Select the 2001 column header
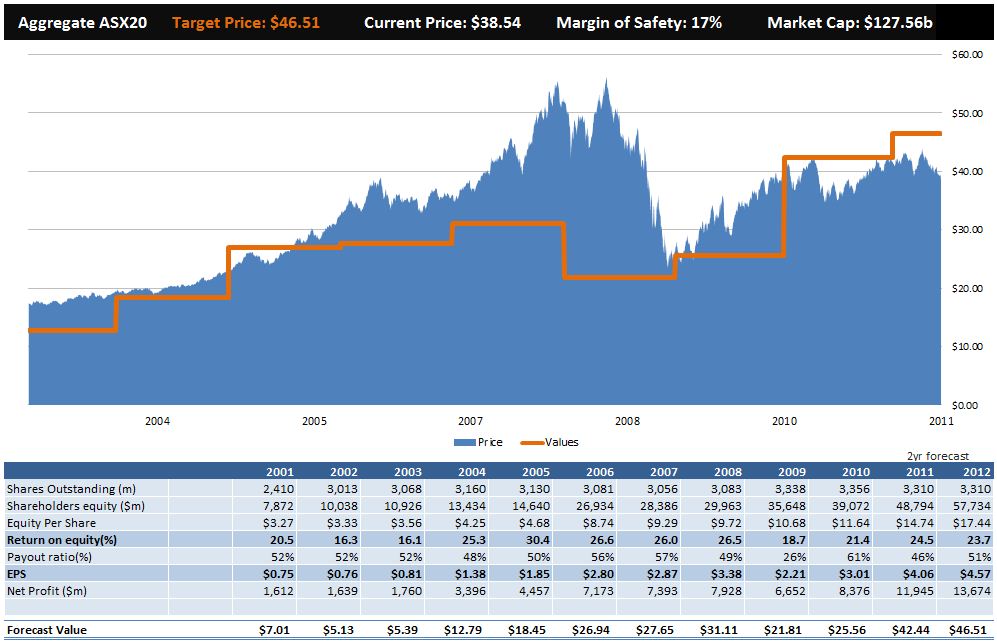The width and height of the screenshot is (997, 644). pyautogui.click(x=279, y=470)
